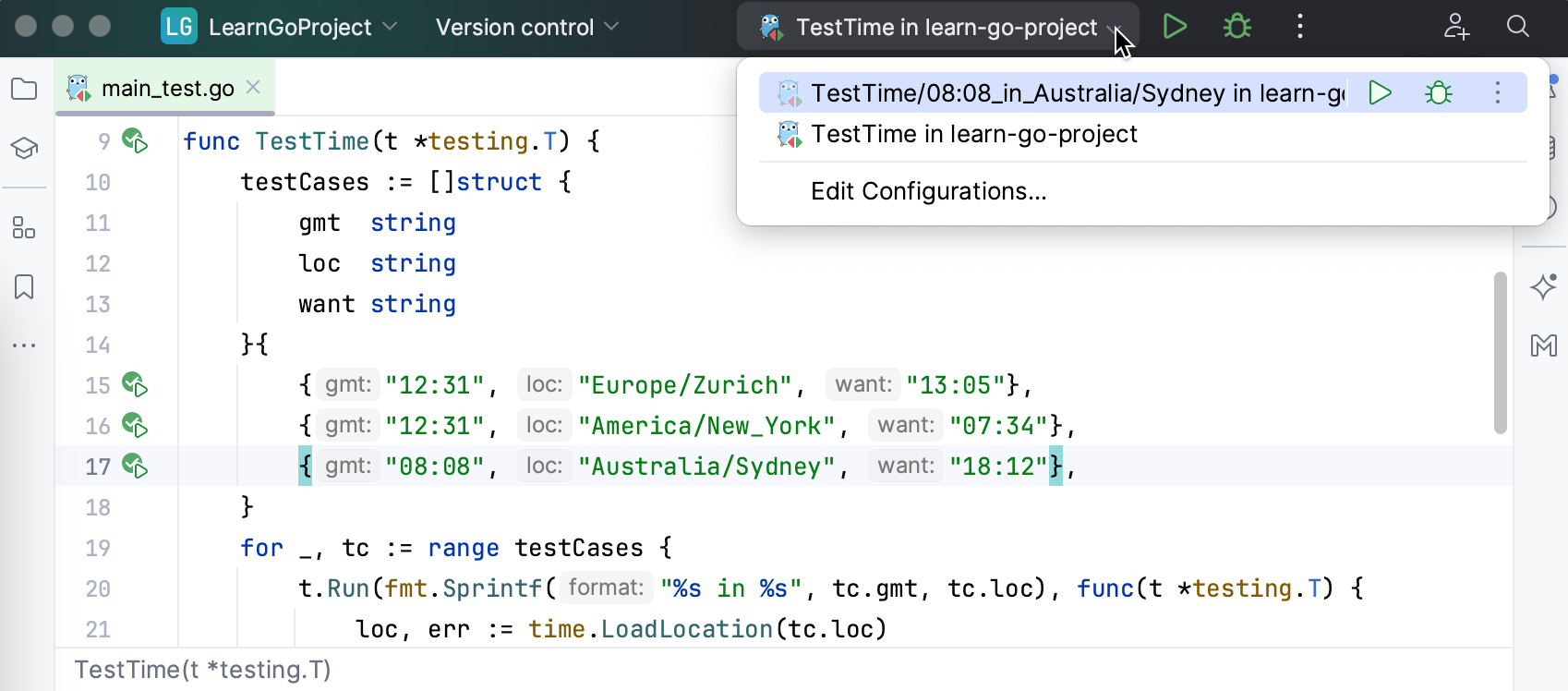Run the Sydney test configuration from popup
Viewport: 1568px width, 691px height.
click(x=1380, y=93)
